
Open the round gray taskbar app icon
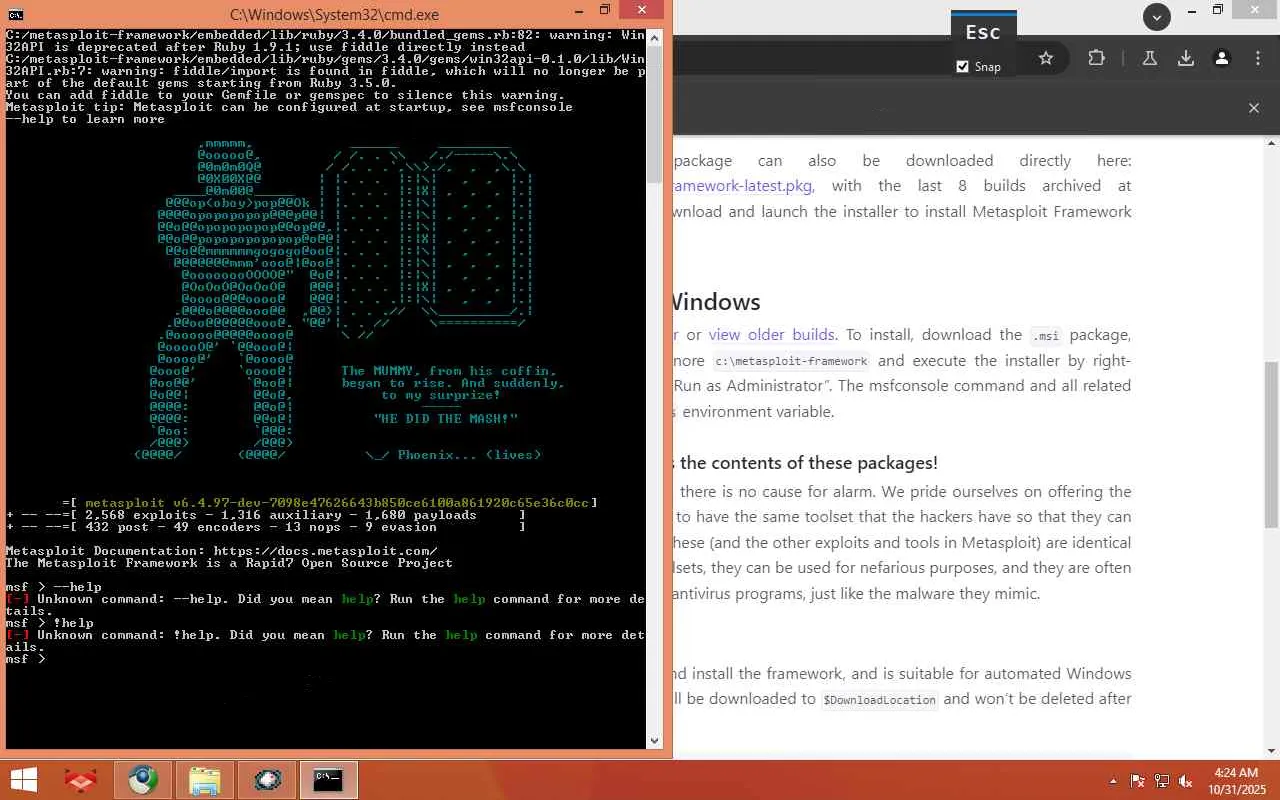coord(266,780)
